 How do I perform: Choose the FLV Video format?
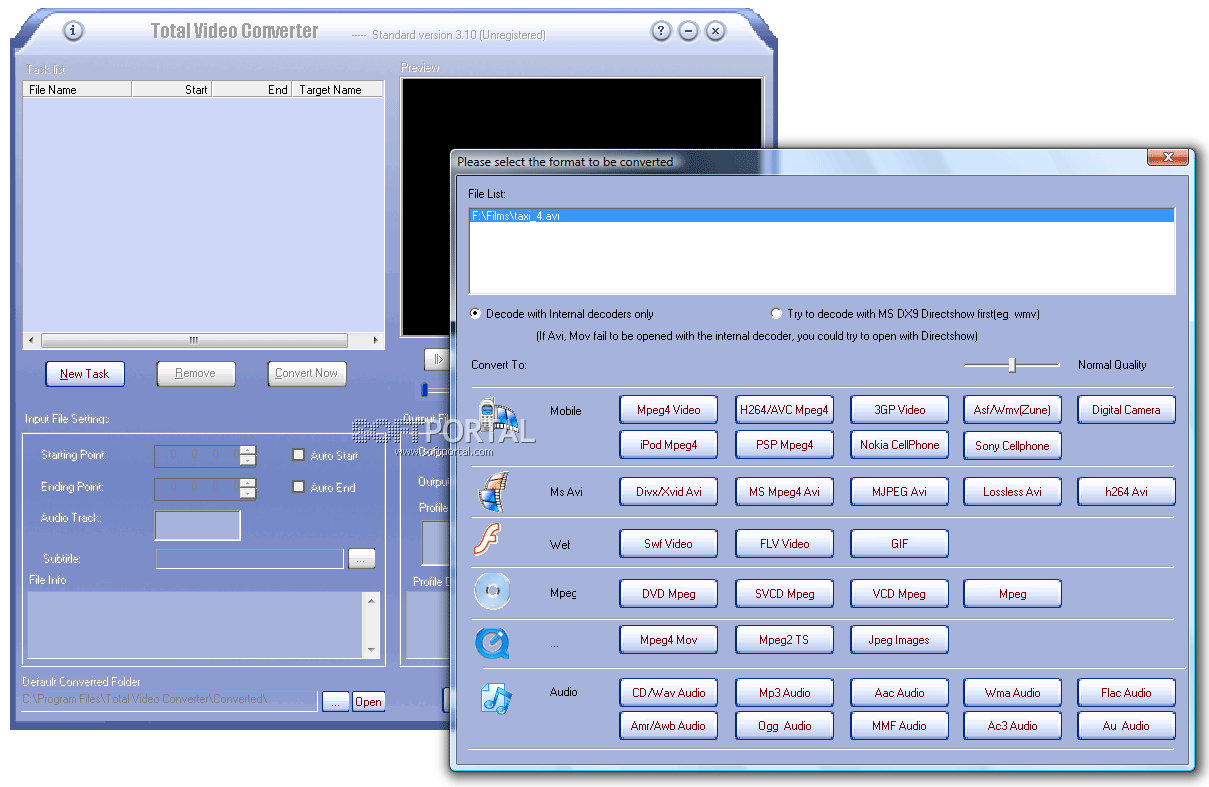(x=784, y=543)
